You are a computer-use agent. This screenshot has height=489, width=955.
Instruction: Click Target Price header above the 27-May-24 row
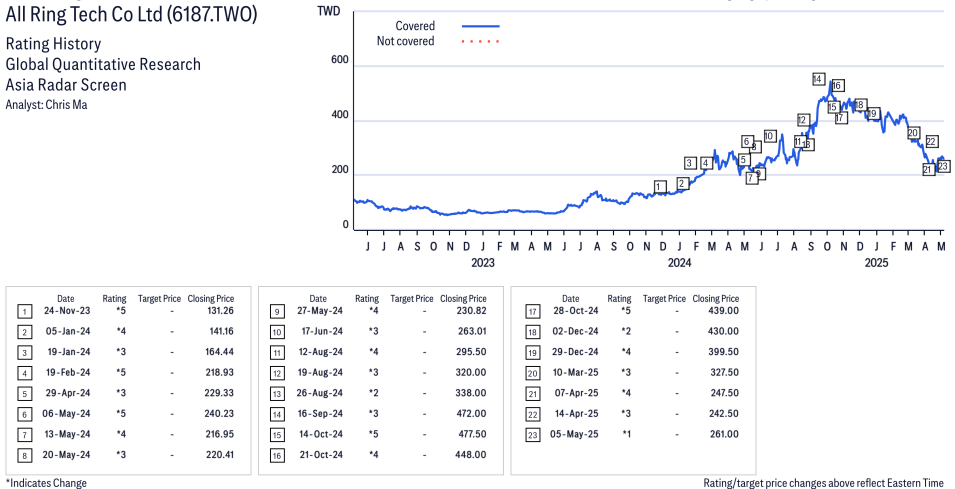[412, 298]
